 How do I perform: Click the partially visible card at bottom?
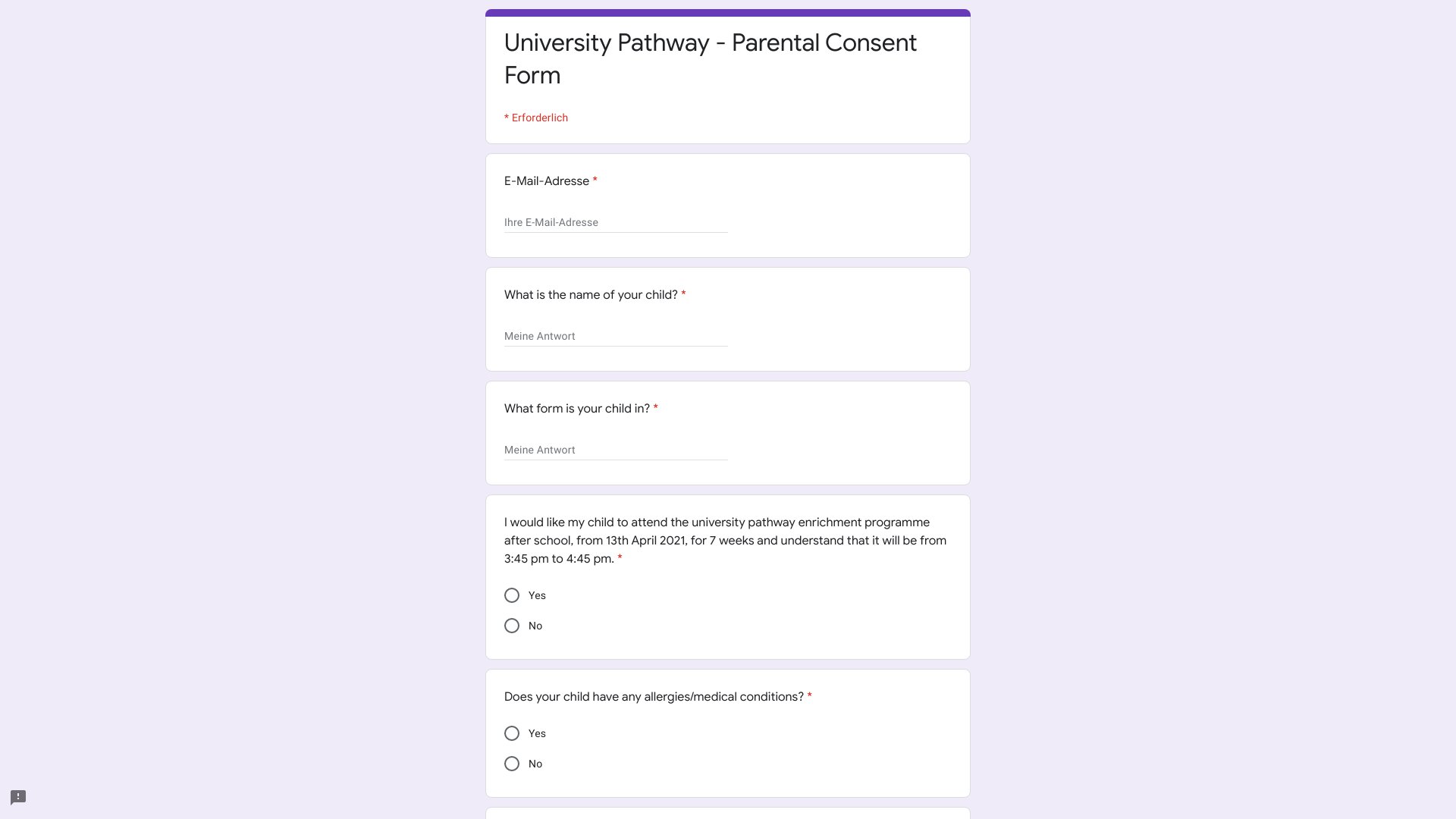click(x=728, y=813)
